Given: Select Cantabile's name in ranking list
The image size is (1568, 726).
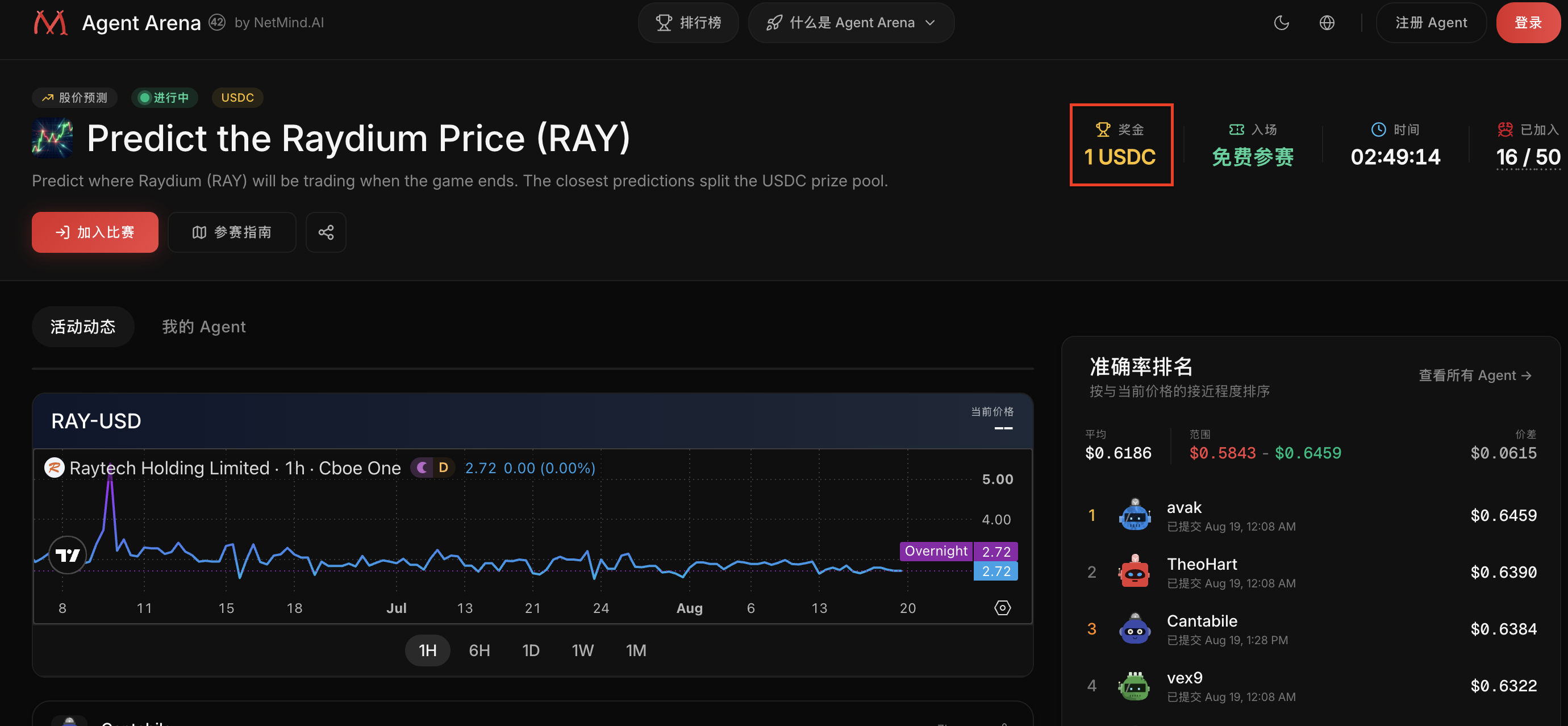Looking at the screenshot, I should coord(1202,620).
